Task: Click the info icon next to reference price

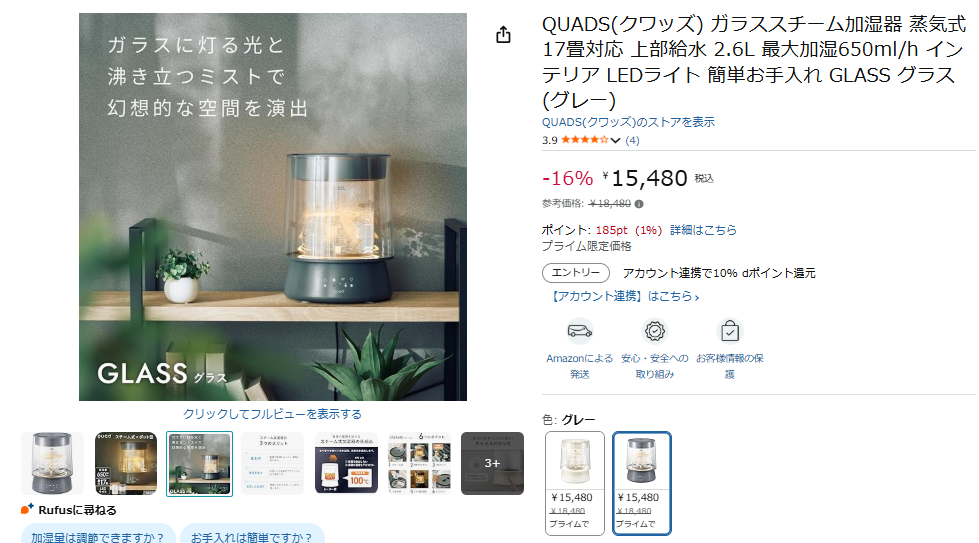Action: click(639, 203)
